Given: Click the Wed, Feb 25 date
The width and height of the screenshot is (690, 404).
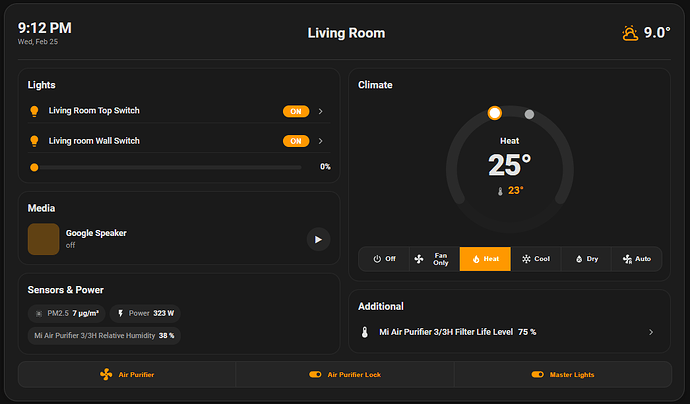Looking at the screenshot, I should [38, 42].
